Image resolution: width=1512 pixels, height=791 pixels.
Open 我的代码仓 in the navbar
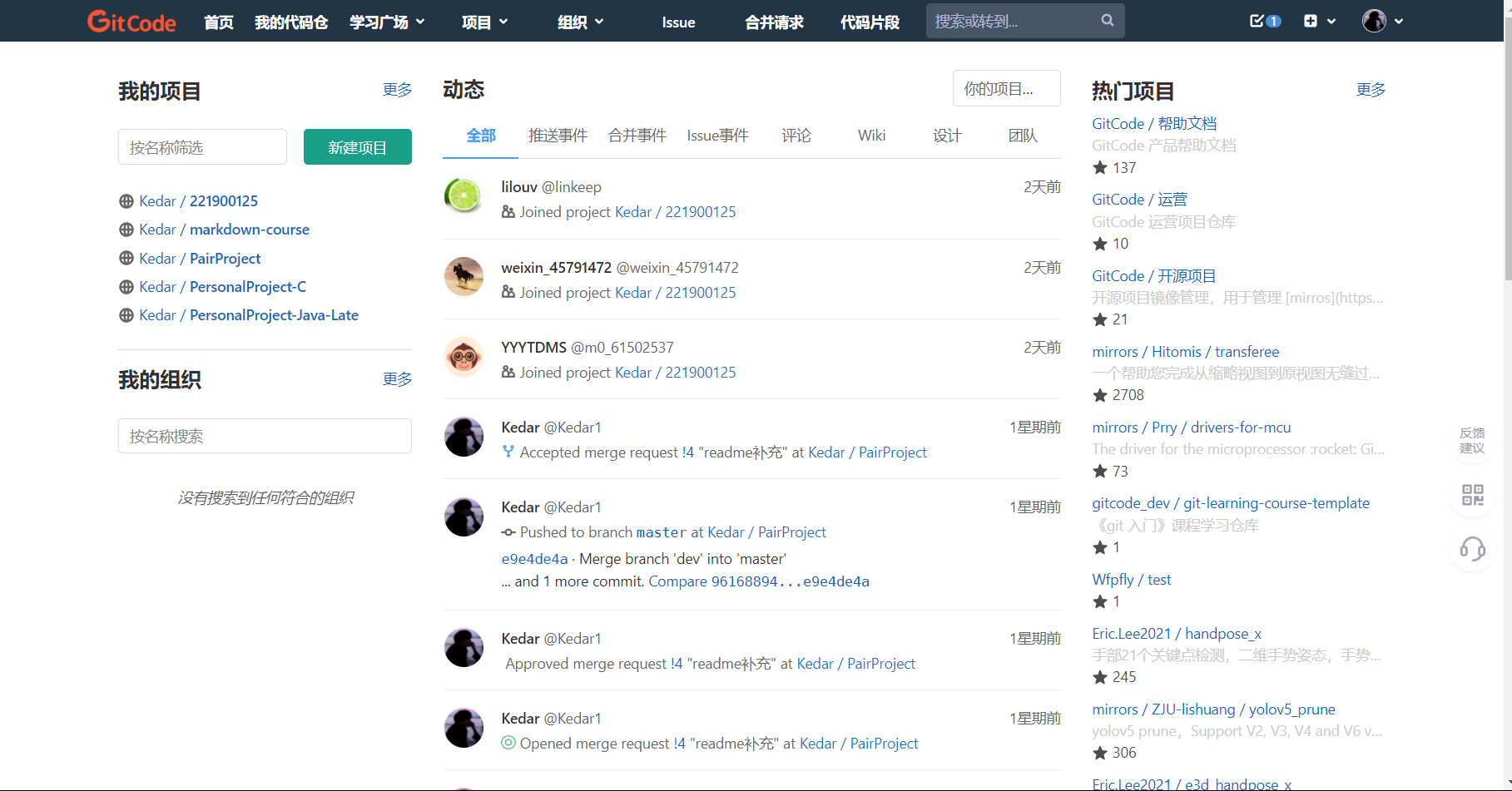[x=291, y=22]
